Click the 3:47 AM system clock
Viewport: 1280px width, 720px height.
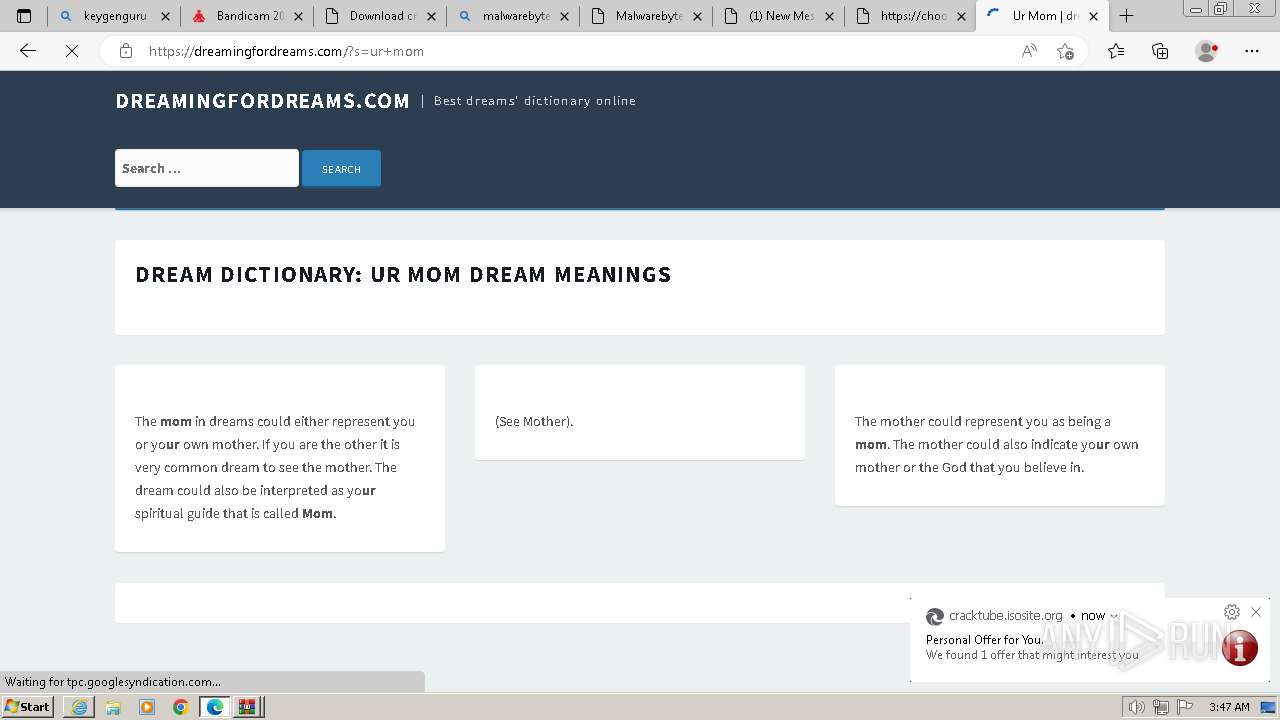pyautogui.click(x=1229, y=707)
